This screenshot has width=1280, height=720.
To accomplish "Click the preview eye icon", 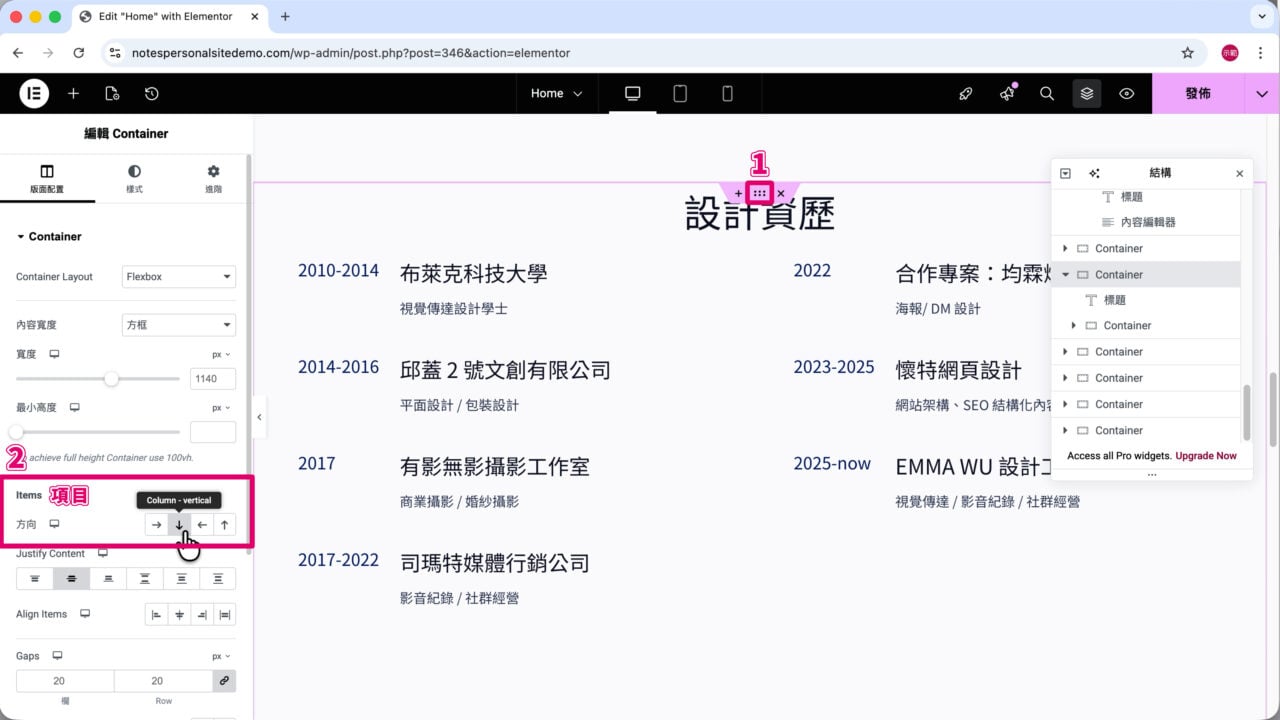I will pos(1127,93).
